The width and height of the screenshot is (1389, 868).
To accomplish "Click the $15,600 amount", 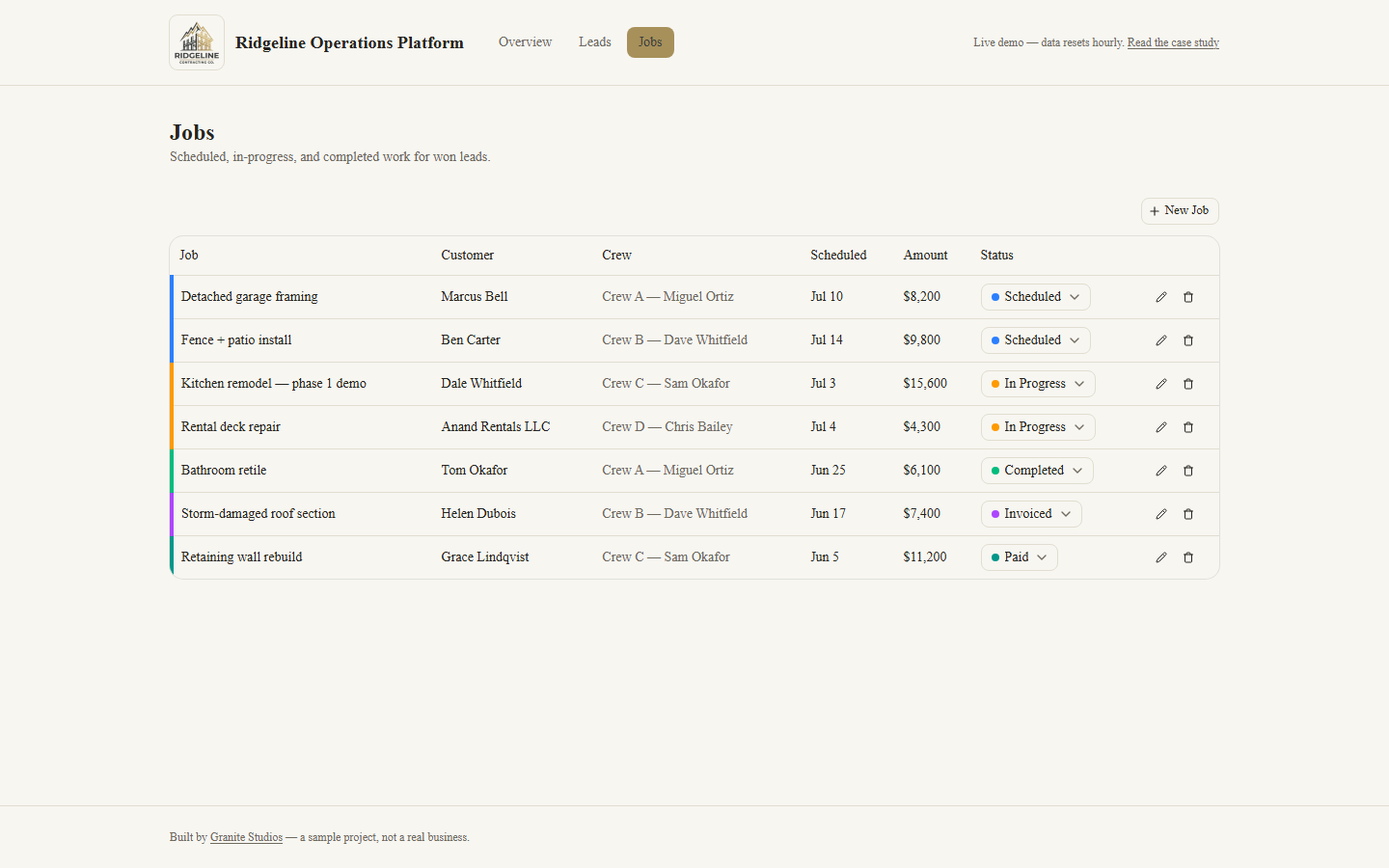I will (x=925, y=384).
